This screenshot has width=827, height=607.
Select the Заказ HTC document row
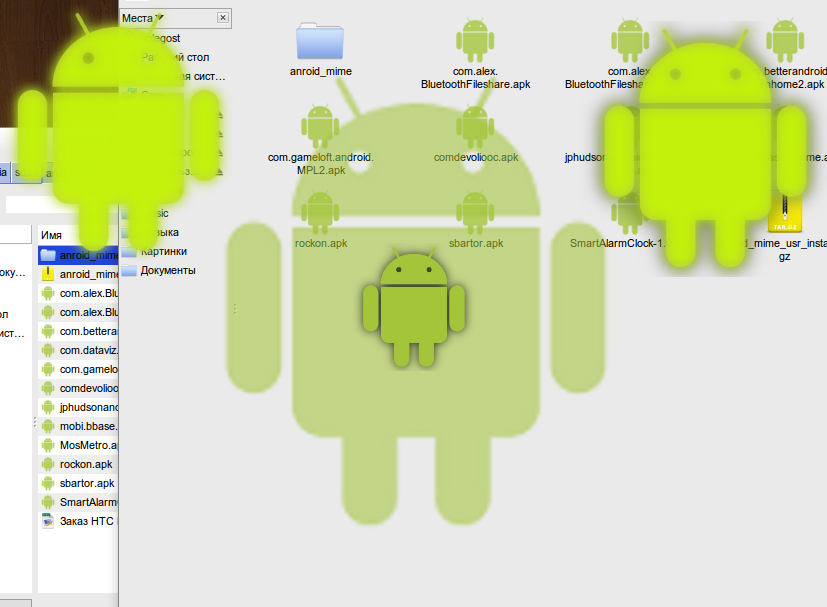coord(79,521)
